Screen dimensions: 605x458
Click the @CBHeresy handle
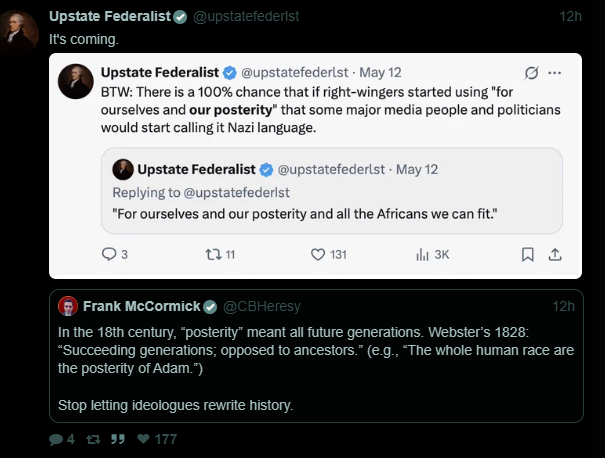point(262,306)
